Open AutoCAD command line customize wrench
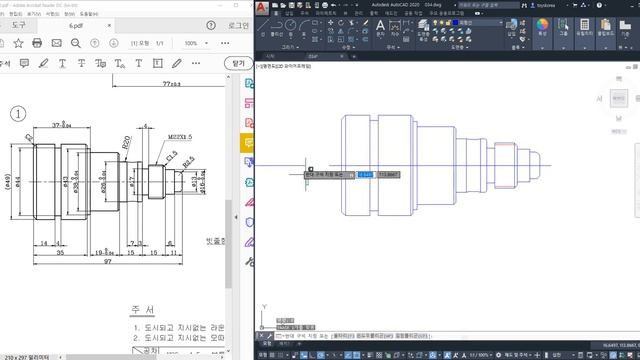This screenshot has height=360, width=640. tap(269, 336)
